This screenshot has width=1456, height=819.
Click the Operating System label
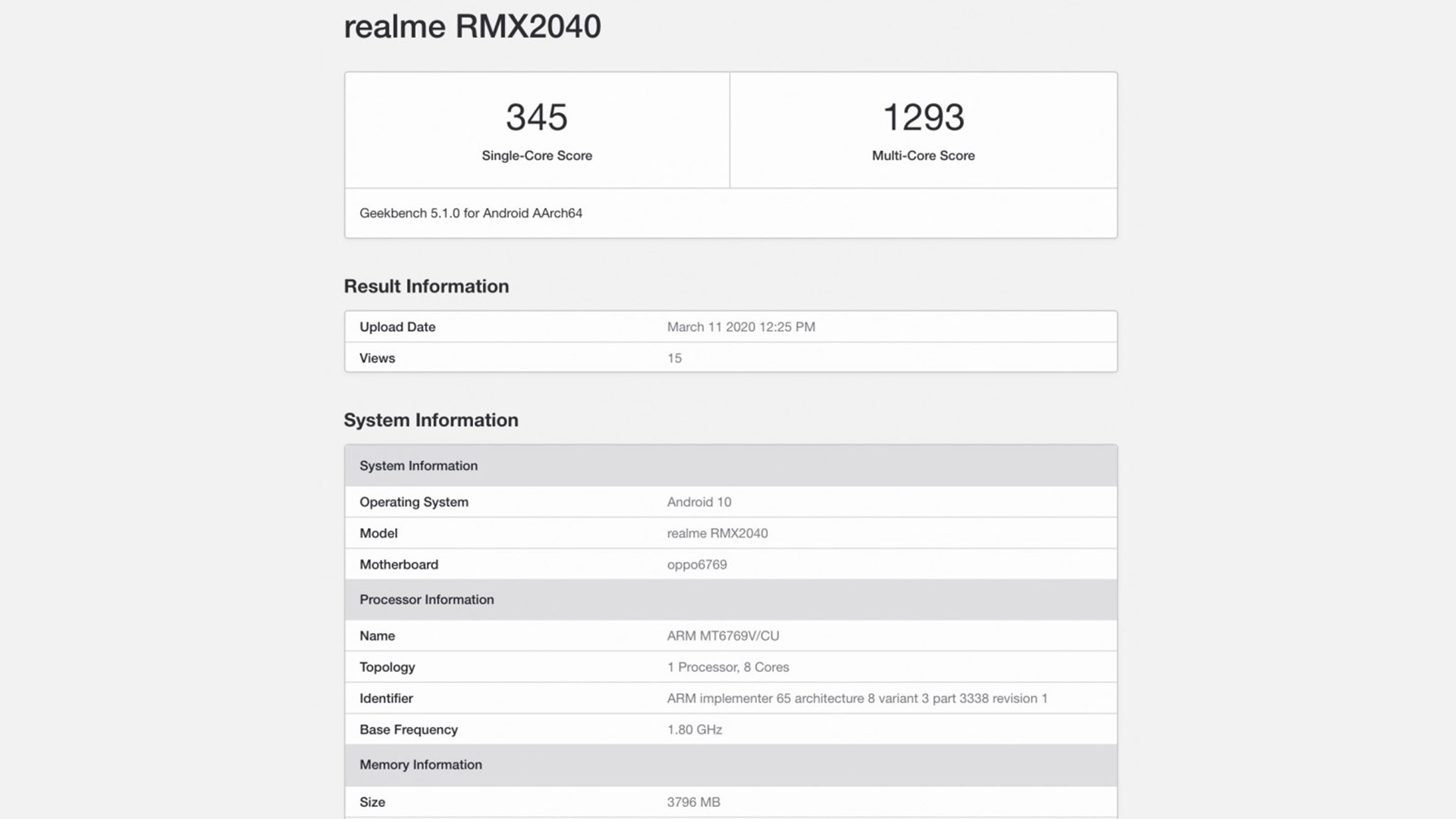414,502
